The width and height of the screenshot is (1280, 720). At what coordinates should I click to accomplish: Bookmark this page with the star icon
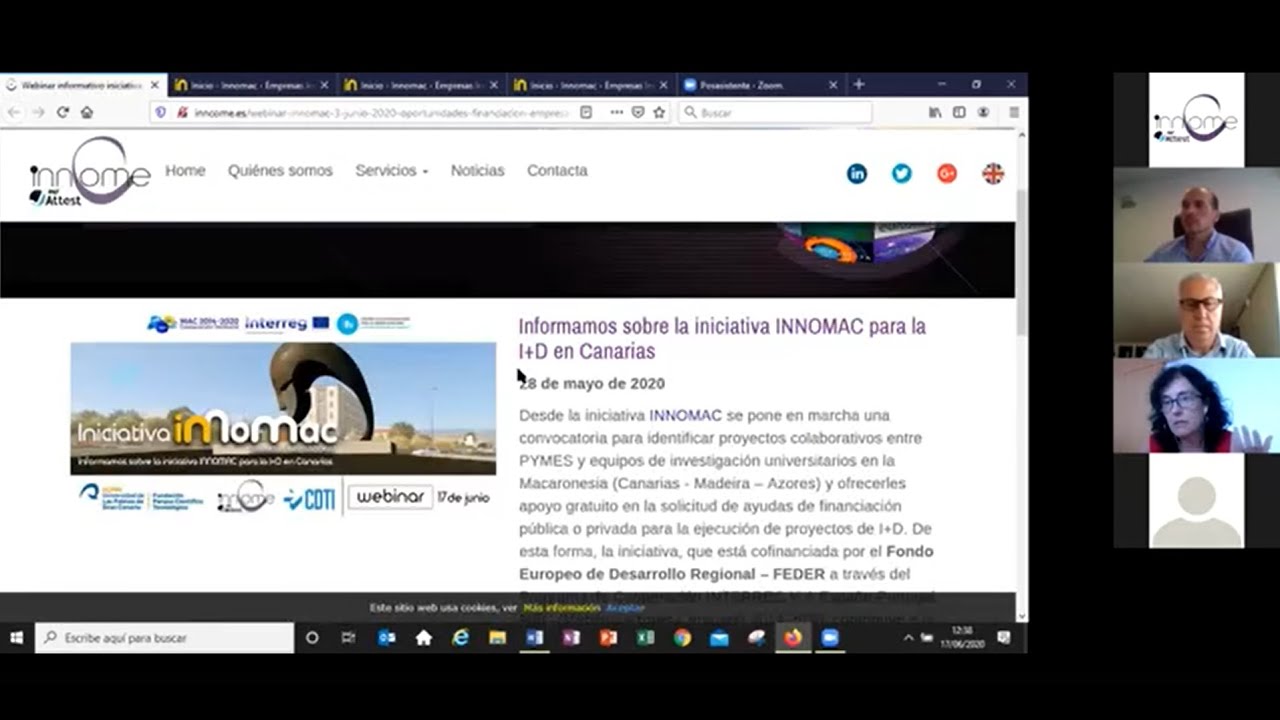coord(659,112)
